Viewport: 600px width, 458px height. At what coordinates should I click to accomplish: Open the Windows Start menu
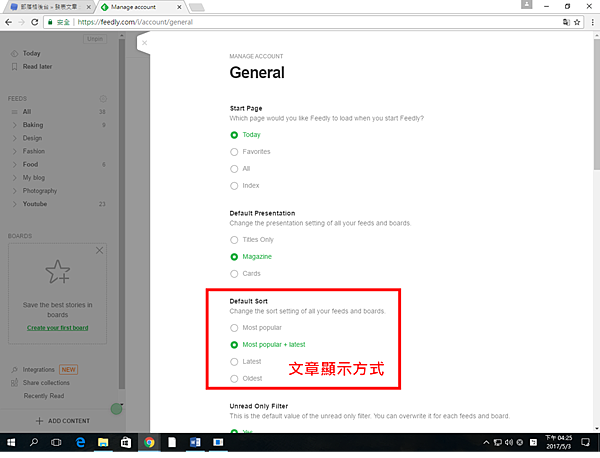[x=11, y=443]
